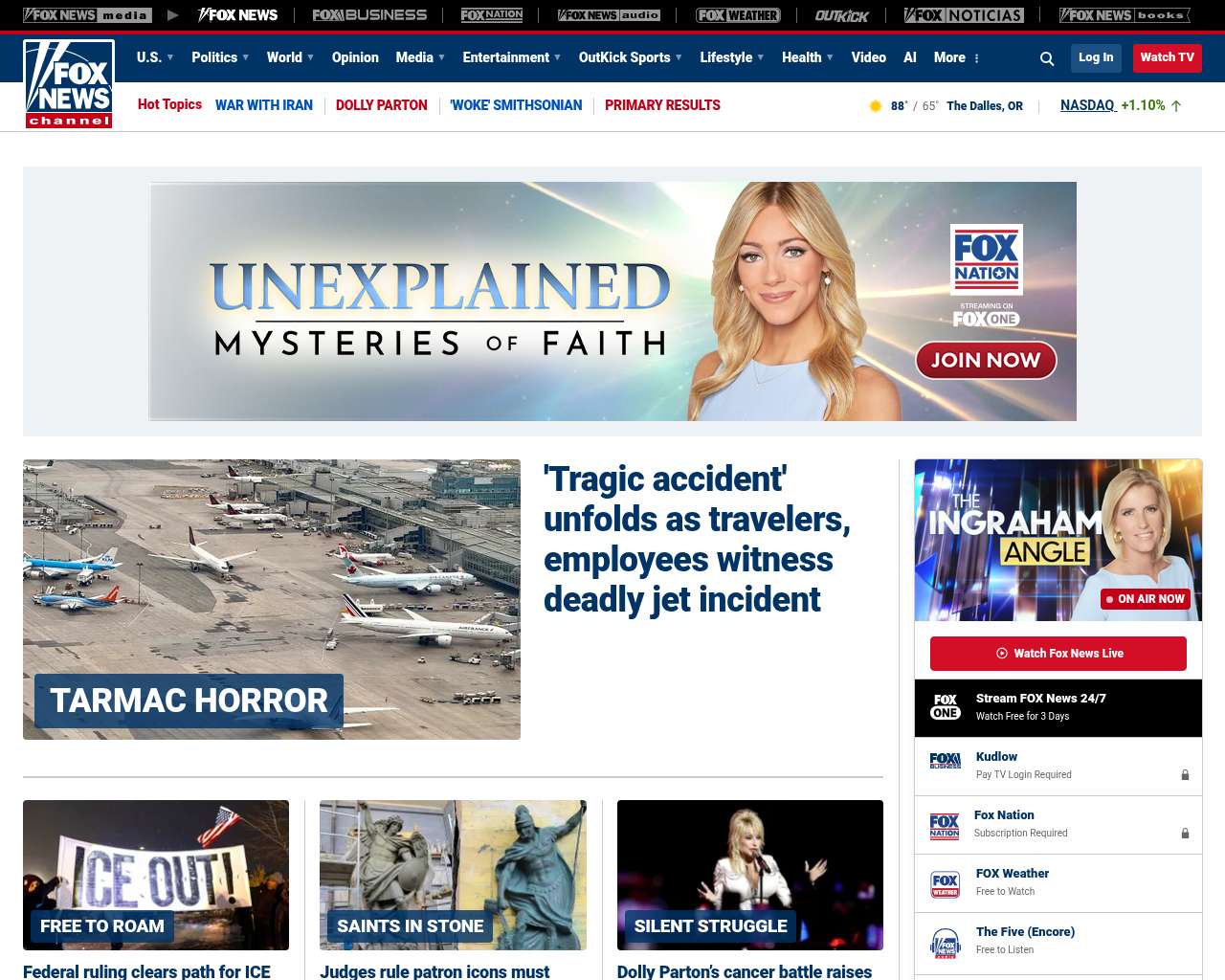1225x980 pixels.
Task: Open the NASDAQ market link
Action: (1088, 105)
